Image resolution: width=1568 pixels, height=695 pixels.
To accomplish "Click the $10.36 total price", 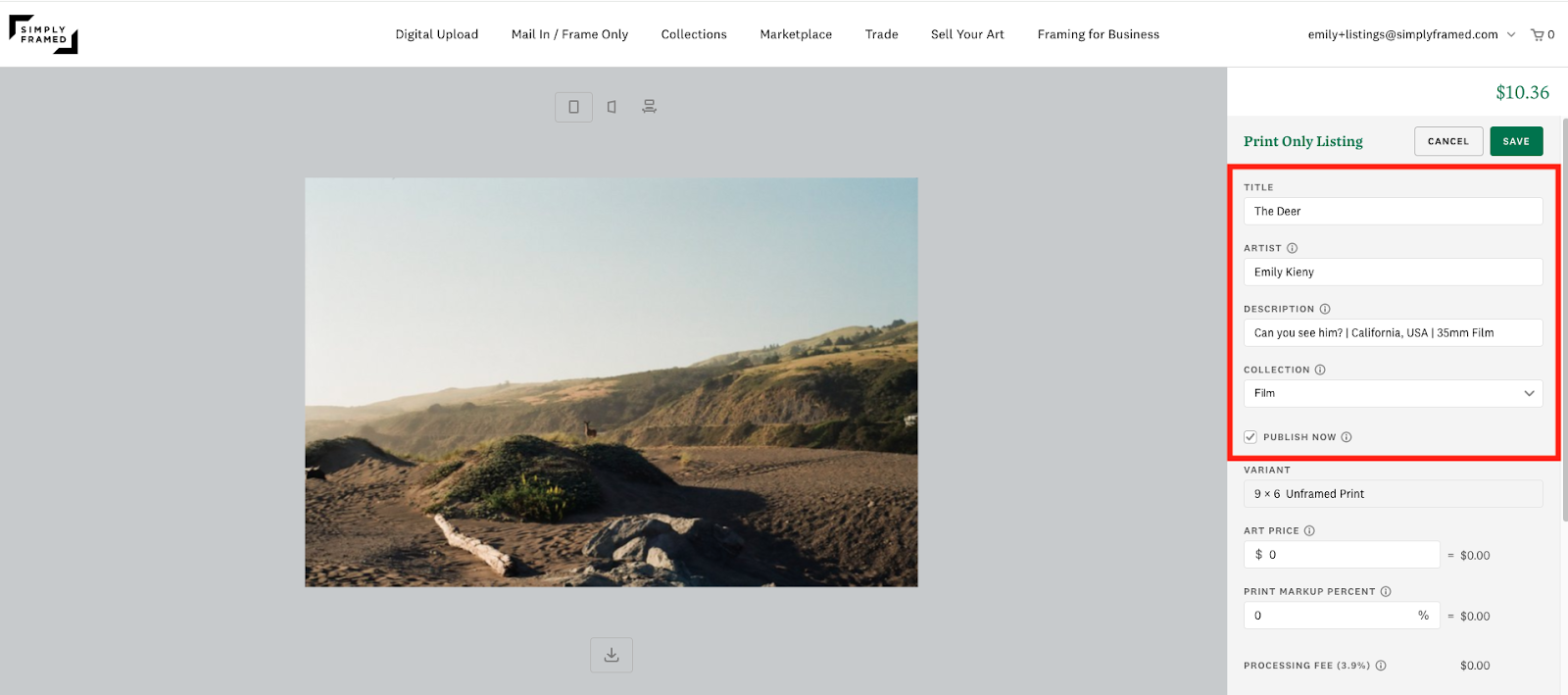I will (x=1522, y=92).
